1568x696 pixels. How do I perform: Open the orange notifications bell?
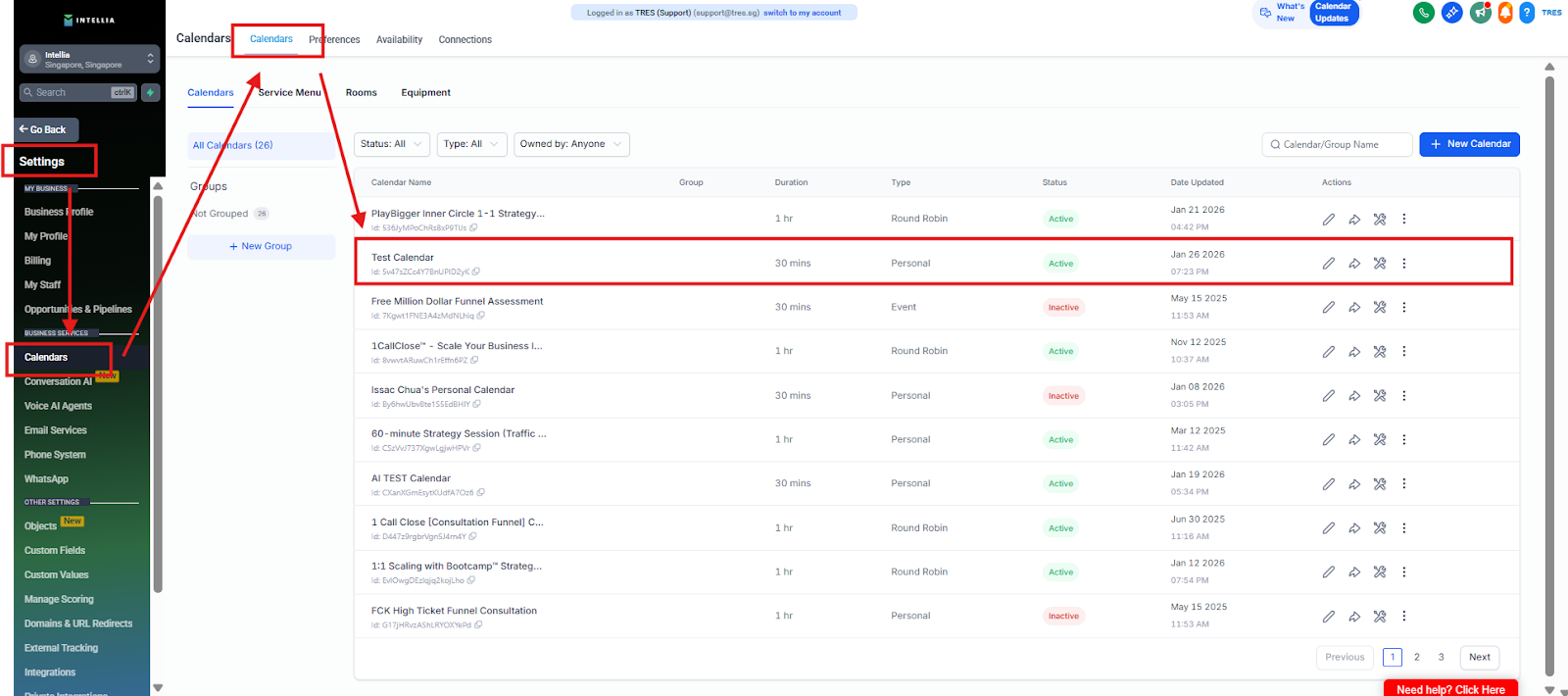coord(1505,13)
